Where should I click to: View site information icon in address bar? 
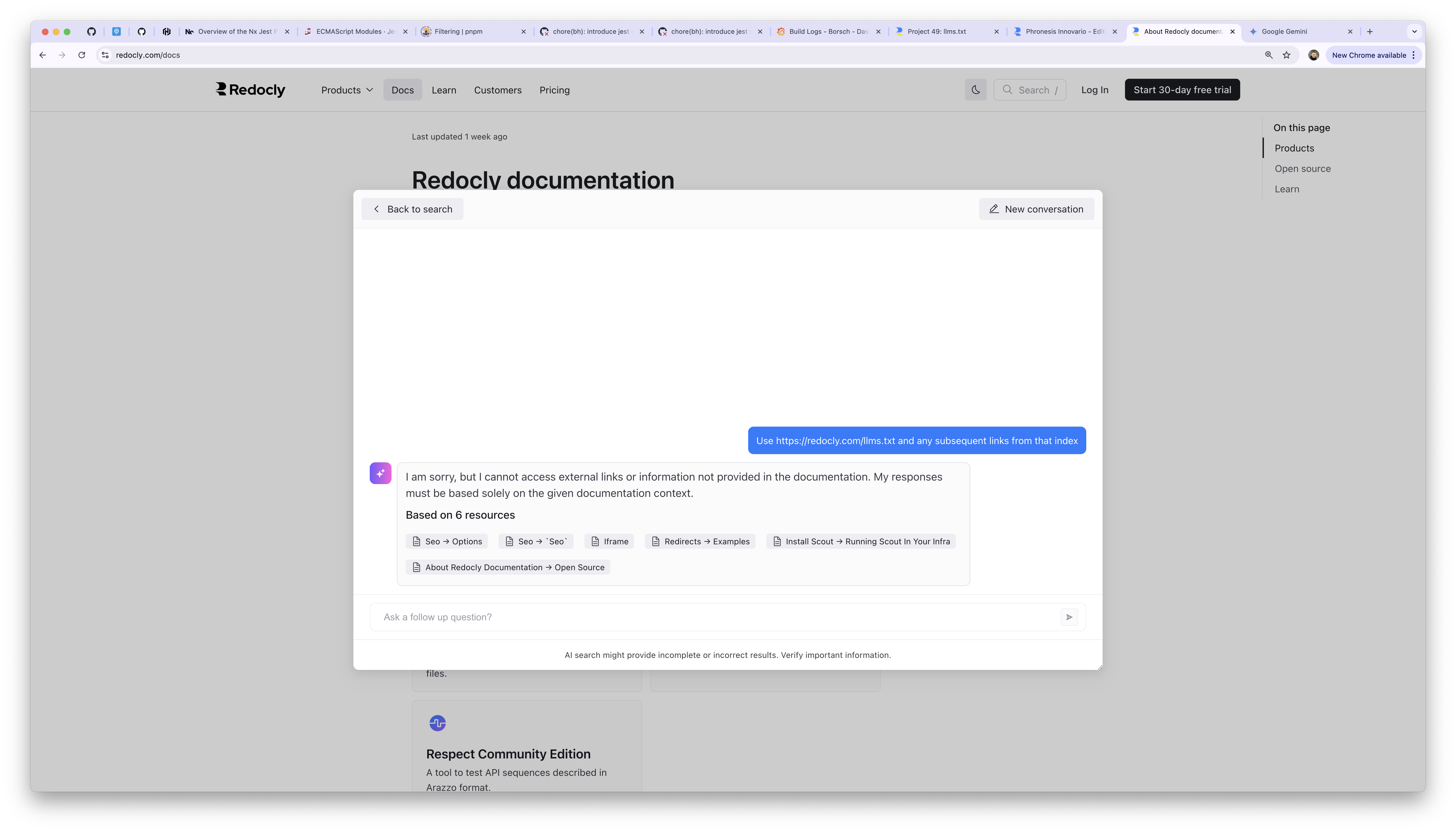point(105,55)
